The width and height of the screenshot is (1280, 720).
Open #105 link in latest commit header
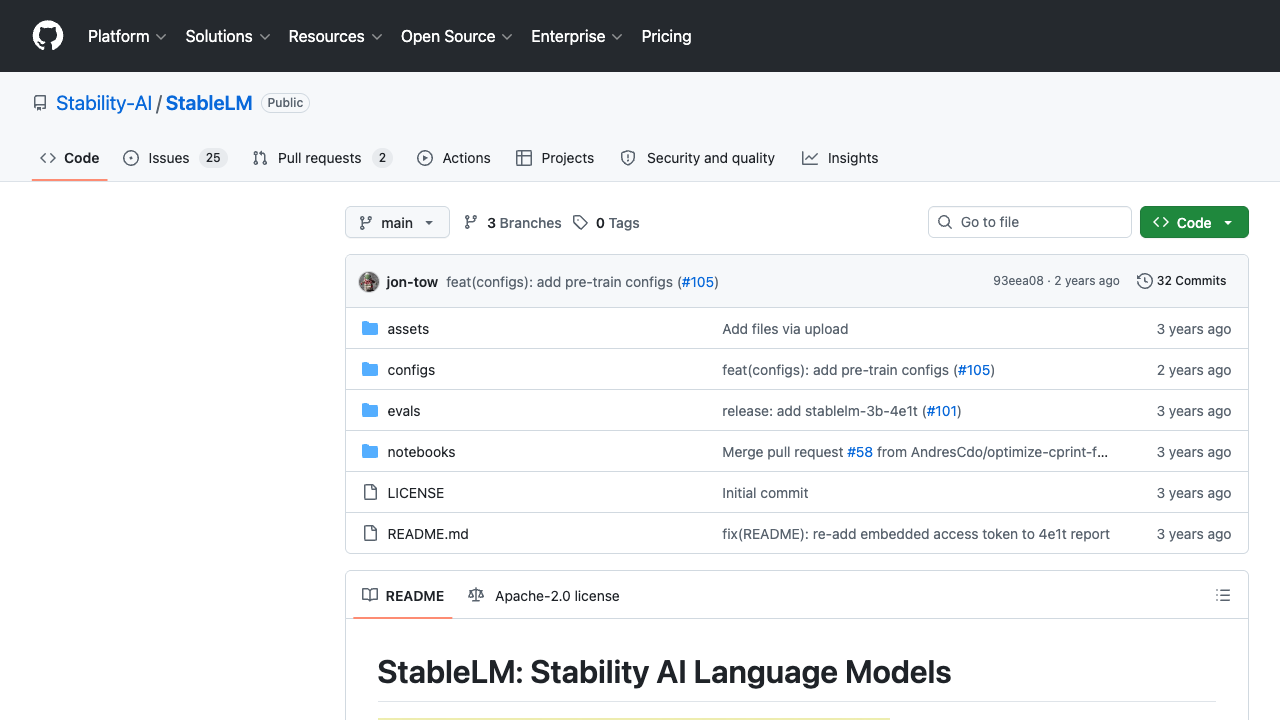point(698,282)
